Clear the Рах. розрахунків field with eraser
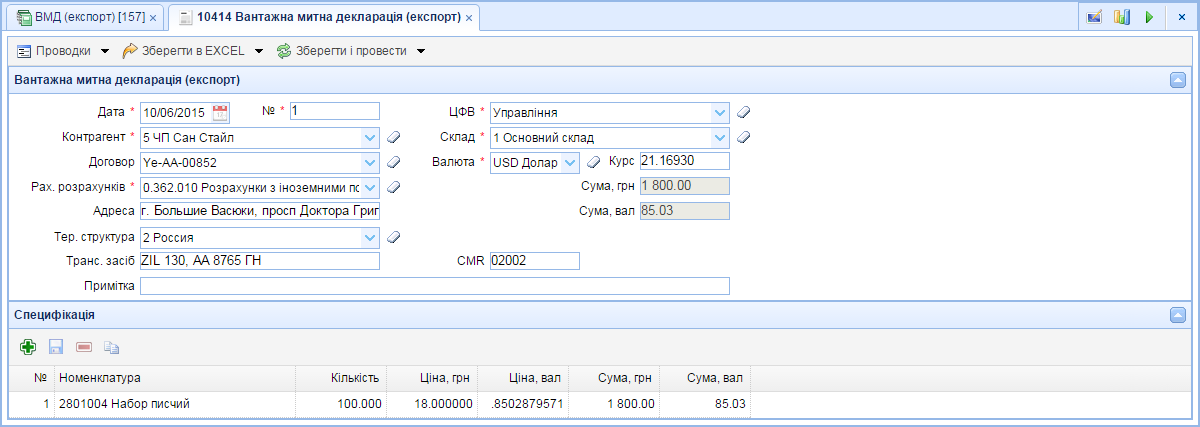Image resolution: width=1200 pixels, height=427 pixels. click(x=394, y=186)
